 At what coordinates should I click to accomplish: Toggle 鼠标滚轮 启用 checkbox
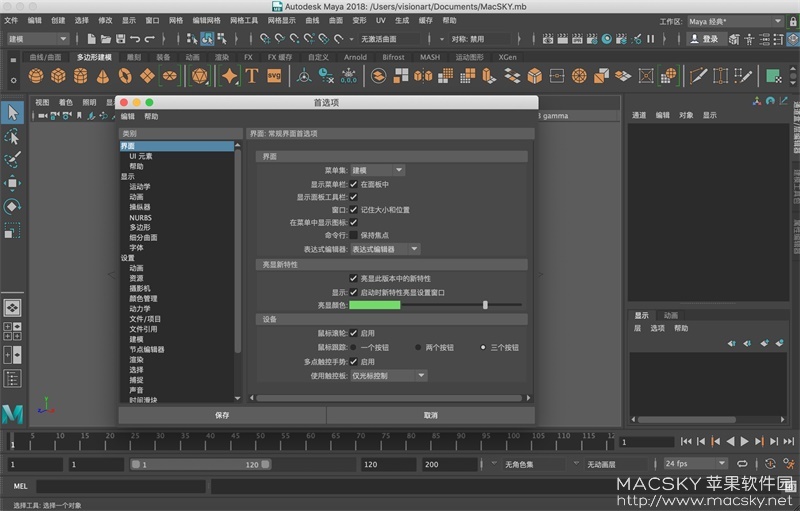tap(354, 333)
